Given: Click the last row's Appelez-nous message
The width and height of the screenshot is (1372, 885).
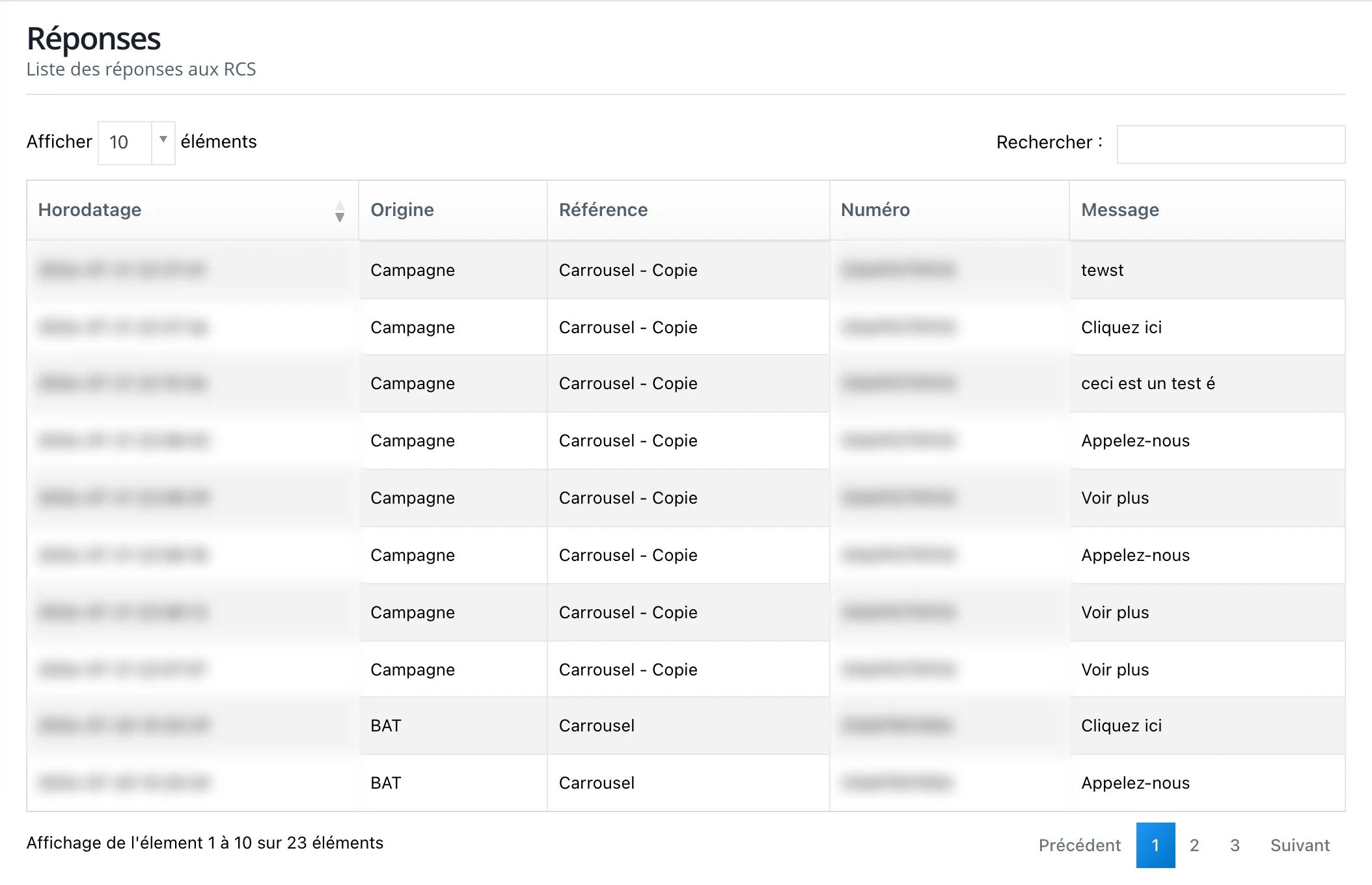Looking at the screenshot, I should (x=1135, y=783).
